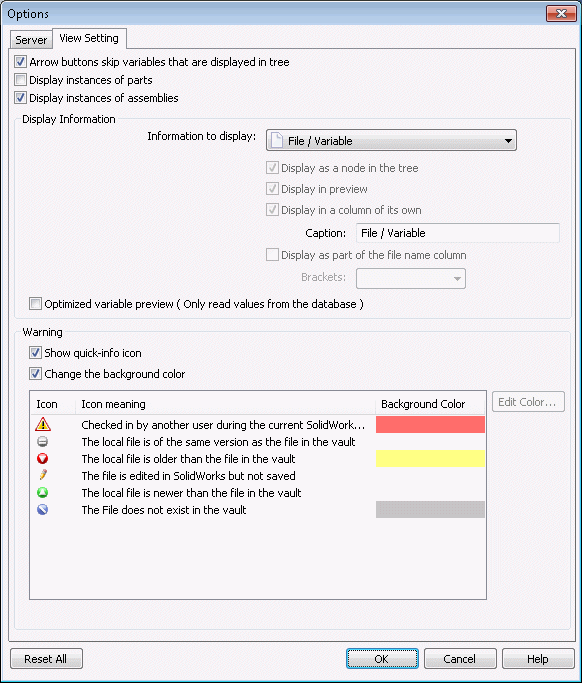582x683 pixels.
Task: Select the gray same-version status icon
Action: tap(43, 442)
